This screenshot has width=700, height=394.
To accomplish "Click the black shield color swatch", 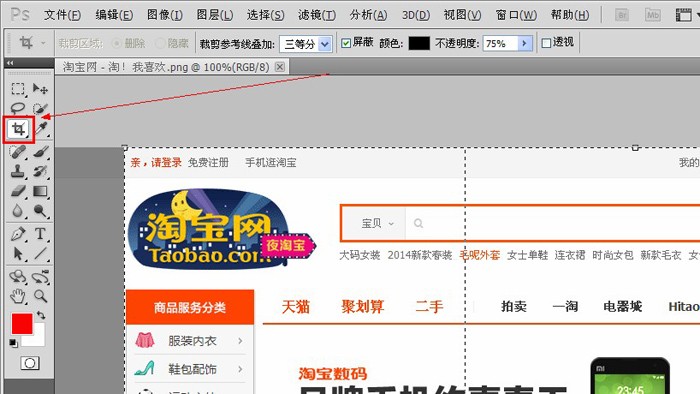I will [x=419, y=43].
